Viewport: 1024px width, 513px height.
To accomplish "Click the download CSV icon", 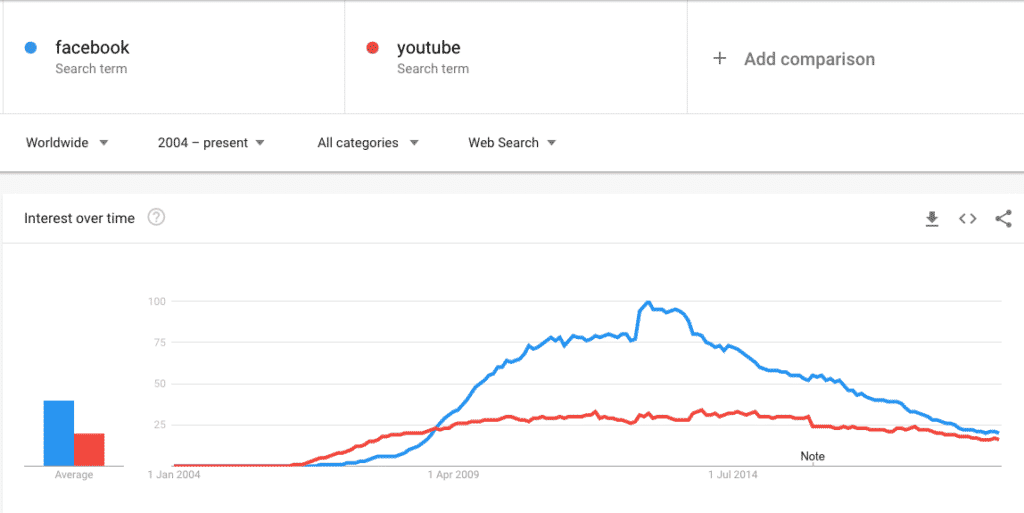I will click(x=932, y=219).
